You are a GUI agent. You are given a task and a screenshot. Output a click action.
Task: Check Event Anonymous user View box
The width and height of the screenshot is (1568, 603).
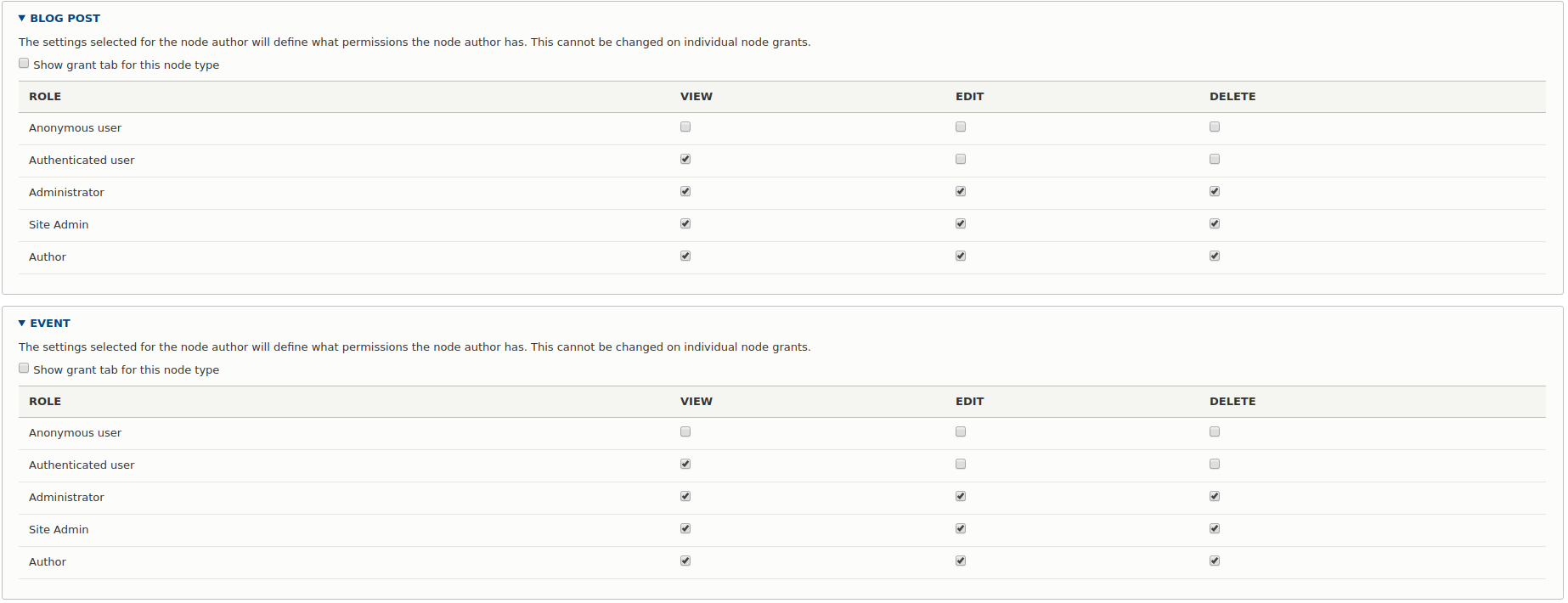point(685,432)
